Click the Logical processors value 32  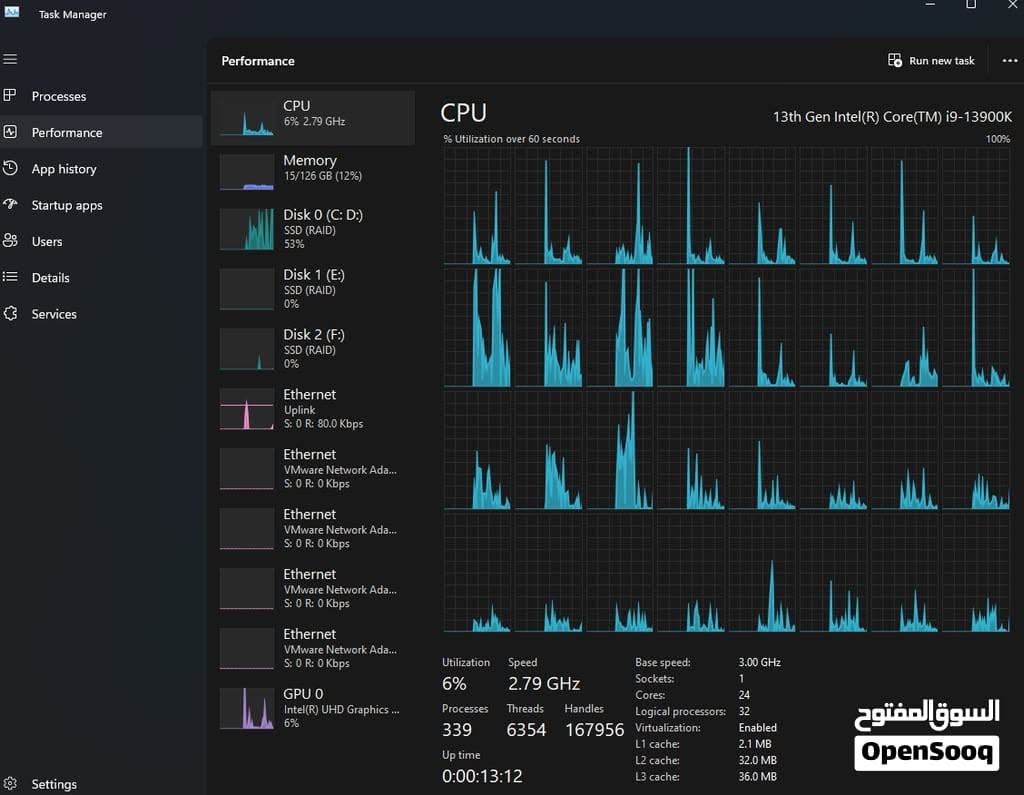pyautogui.click(x=744, y=711)
